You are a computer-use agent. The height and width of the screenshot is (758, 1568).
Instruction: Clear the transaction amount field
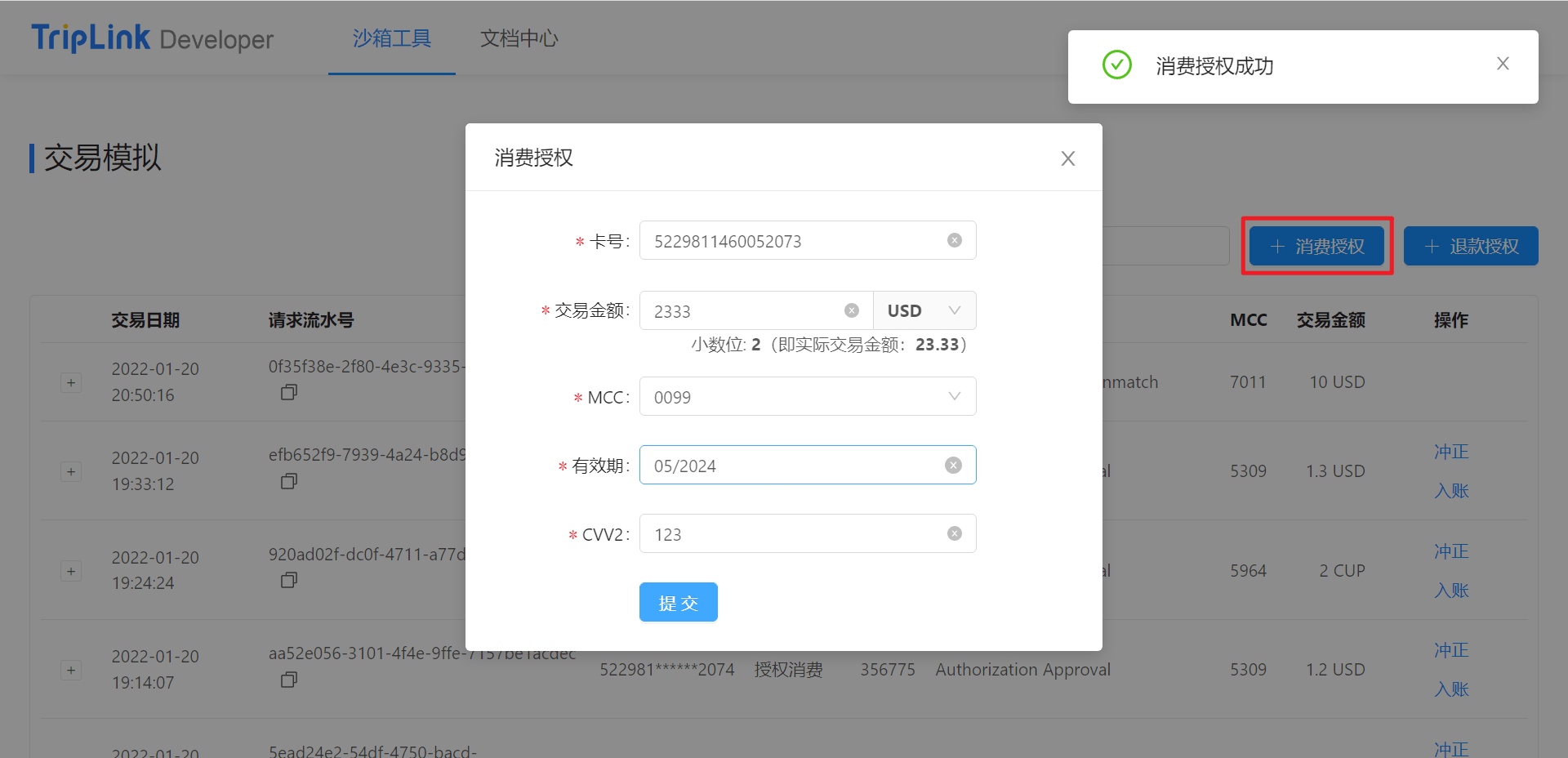pyautogui.click(x=851, y=310)
